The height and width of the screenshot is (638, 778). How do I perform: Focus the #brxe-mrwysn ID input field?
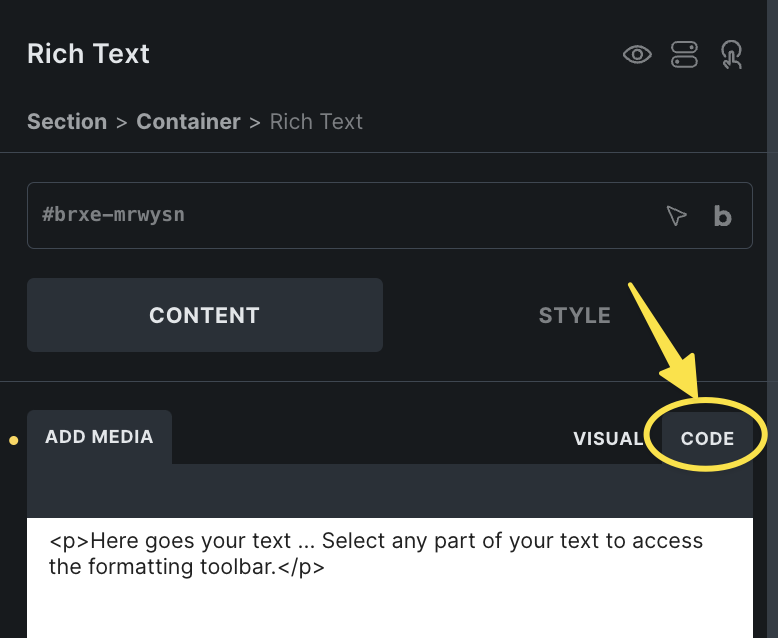tap(340, 215)
